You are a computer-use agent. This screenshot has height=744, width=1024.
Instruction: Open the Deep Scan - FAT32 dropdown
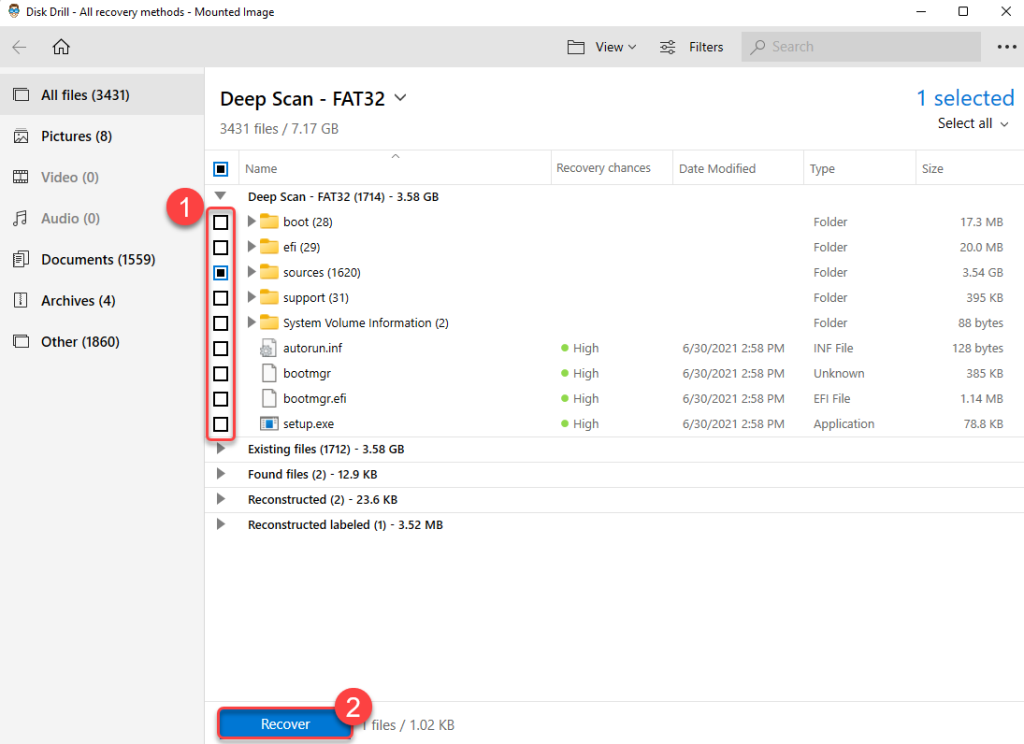pyautogui.click(x=399, y=98)
